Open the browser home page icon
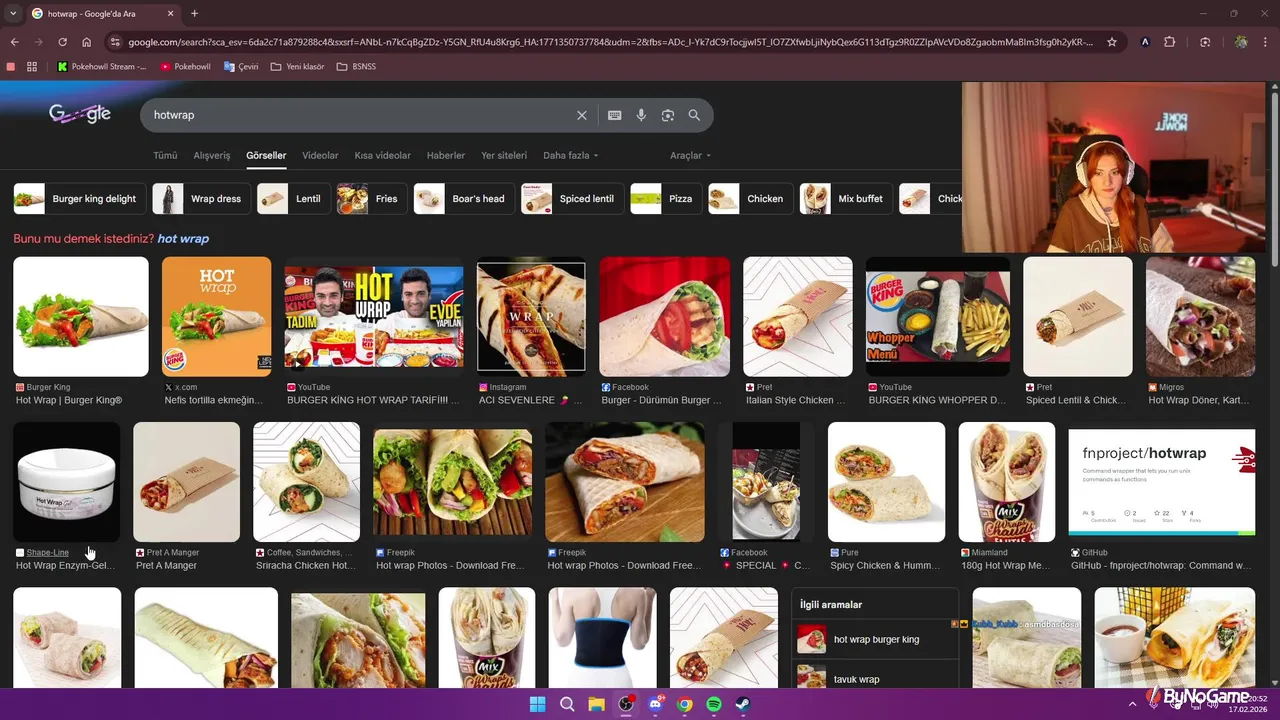 tap(86, 42)
